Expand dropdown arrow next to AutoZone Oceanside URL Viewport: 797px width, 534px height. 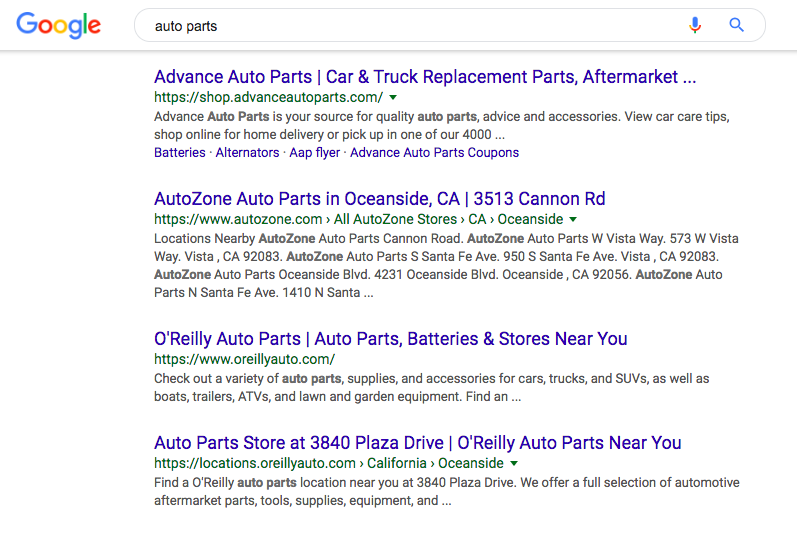[573, 219]
